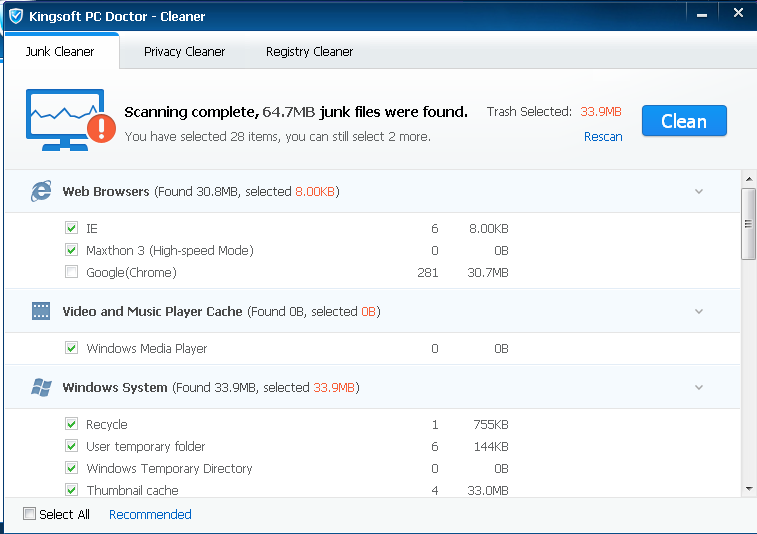This screenshot has width=757, height=534.
Task: Select the Google(Chrome) row label
Action: pyautogui.click(x=131, y=273)
